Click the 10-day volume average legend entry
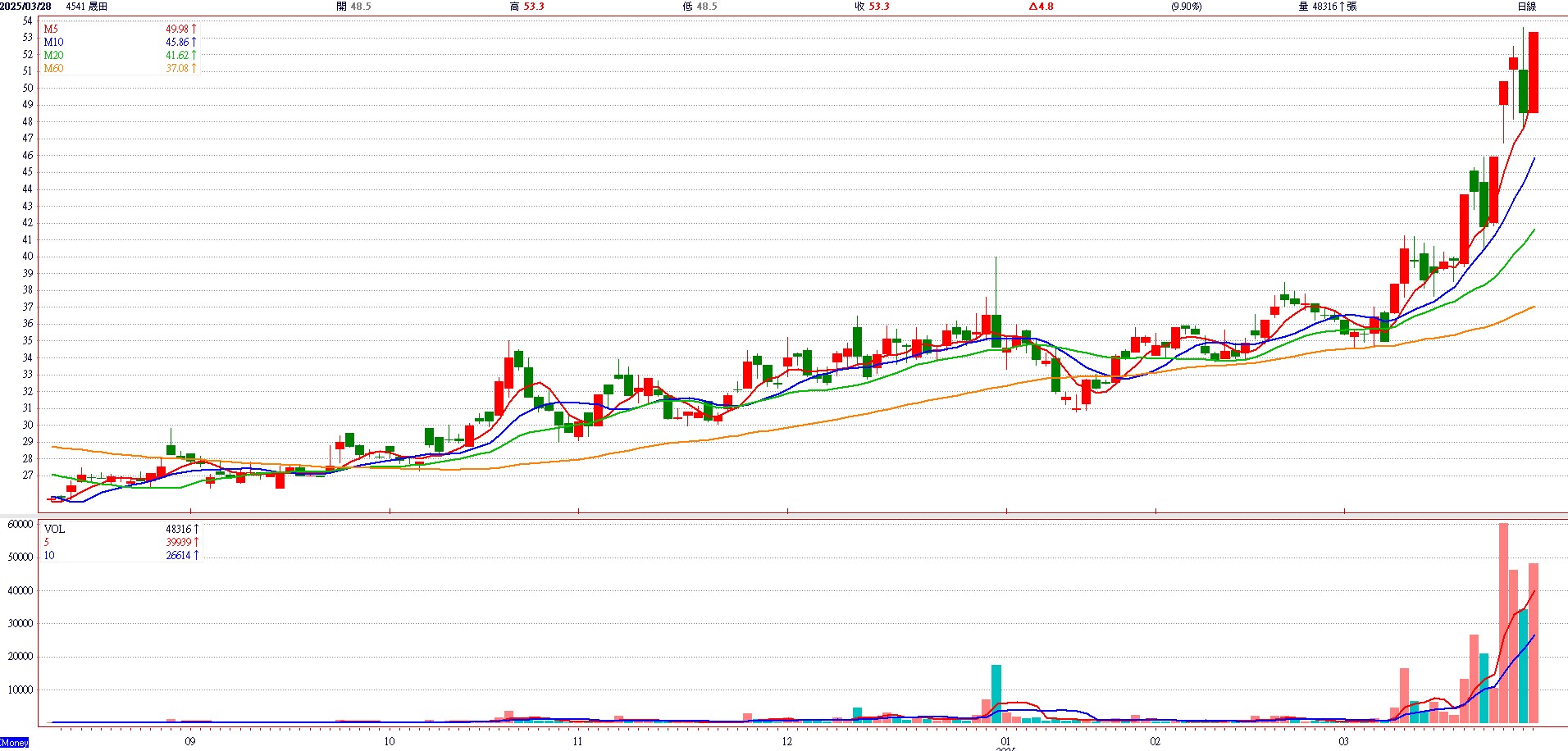Image resolution: width=1568 pixels, height=751 pixels. click(x=49, y=555)
